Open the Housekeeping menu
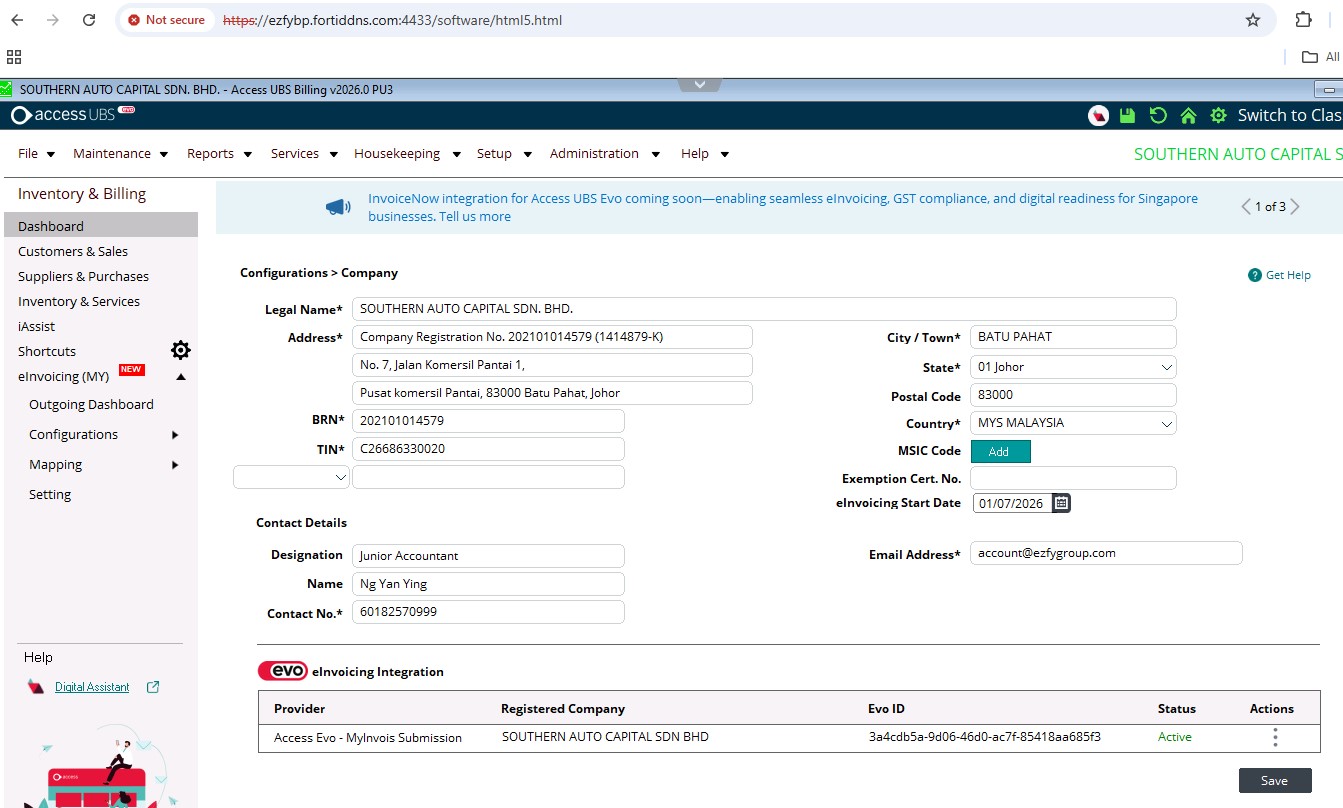The width and height of the screenshot is (1343, 808). (406, 154)
